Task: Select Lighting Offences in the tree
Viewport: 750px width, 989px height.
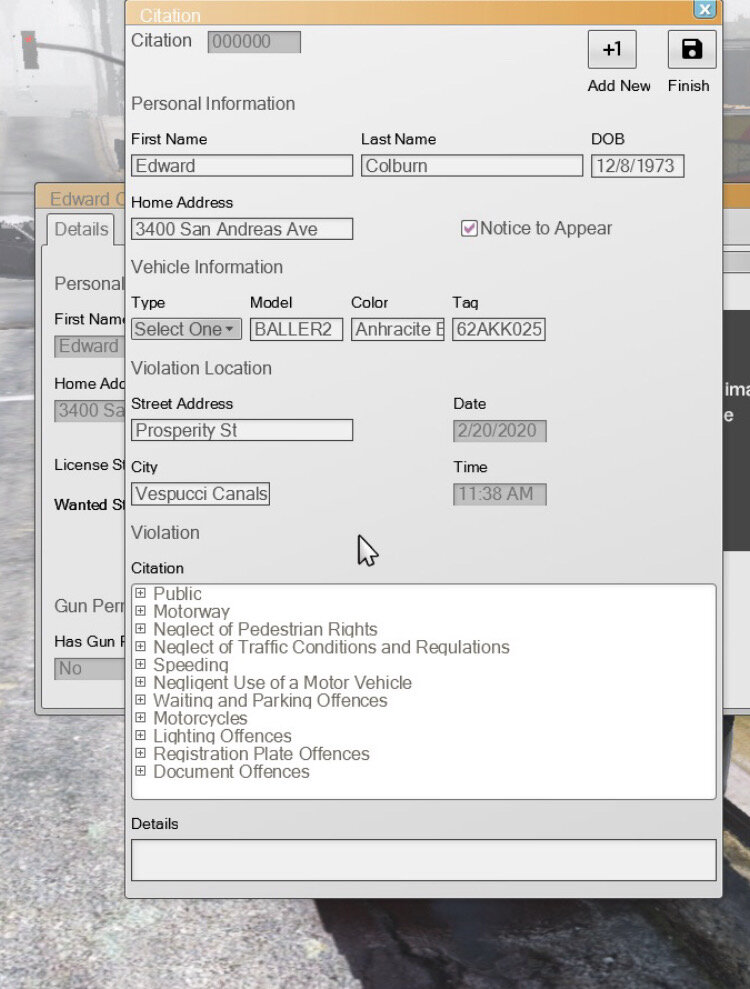Action: [222, 736]
